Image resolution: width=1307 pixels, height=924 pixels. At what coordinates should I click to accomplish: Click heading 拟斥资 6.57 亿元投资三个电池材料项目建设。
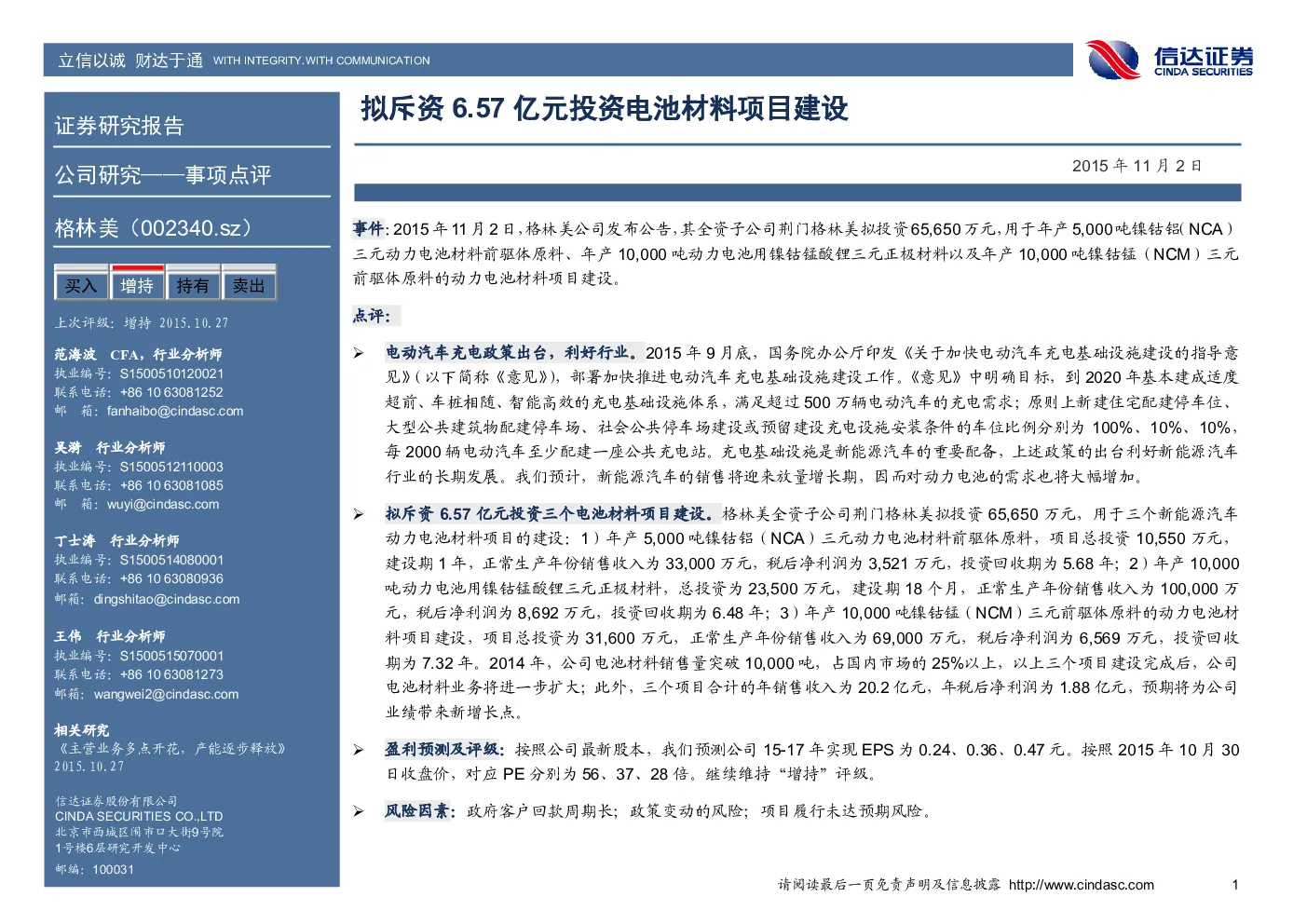click(552, 513)
